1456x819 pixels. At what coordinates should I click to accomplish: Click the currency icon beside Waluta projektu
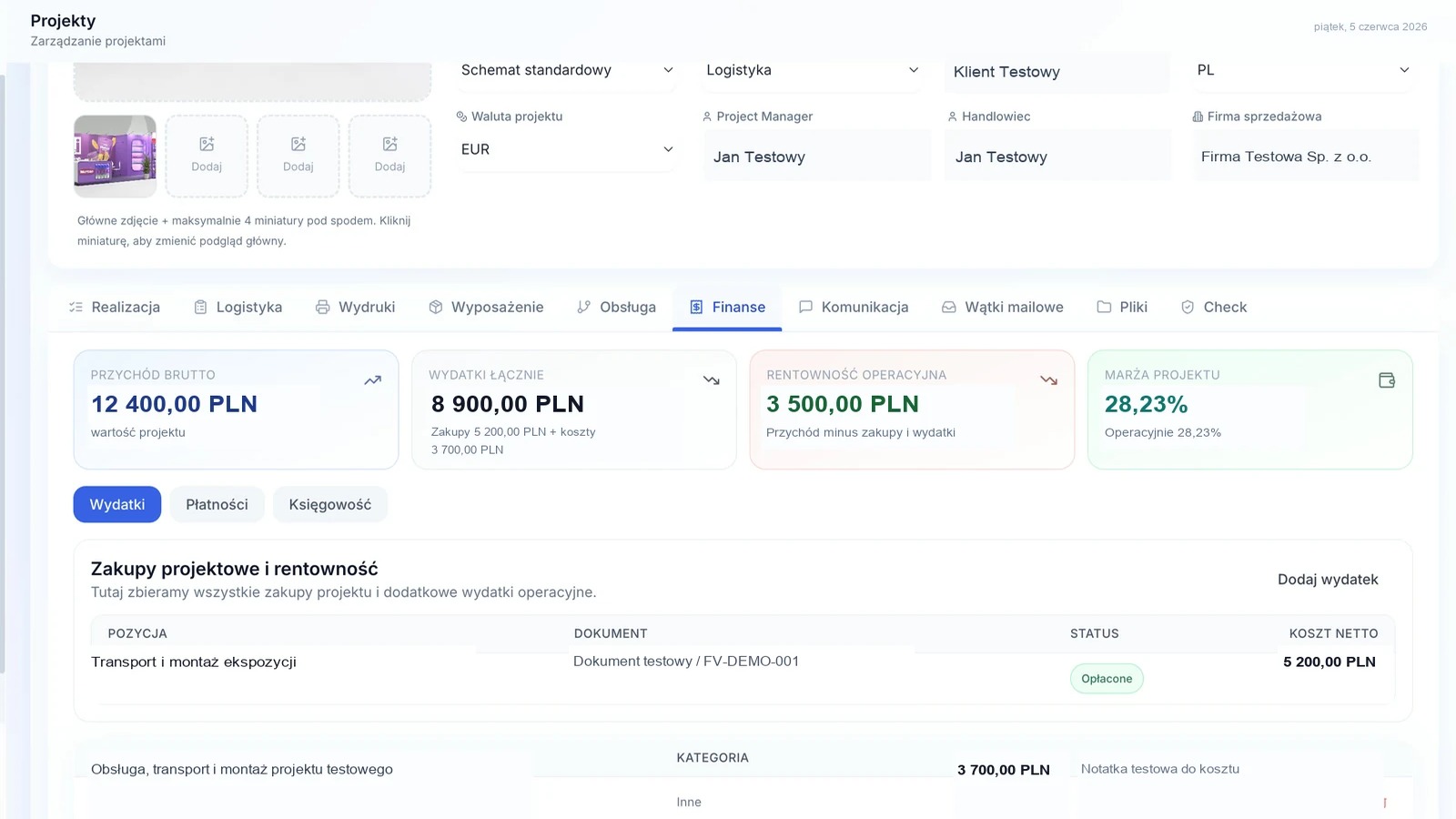[461, 116]
